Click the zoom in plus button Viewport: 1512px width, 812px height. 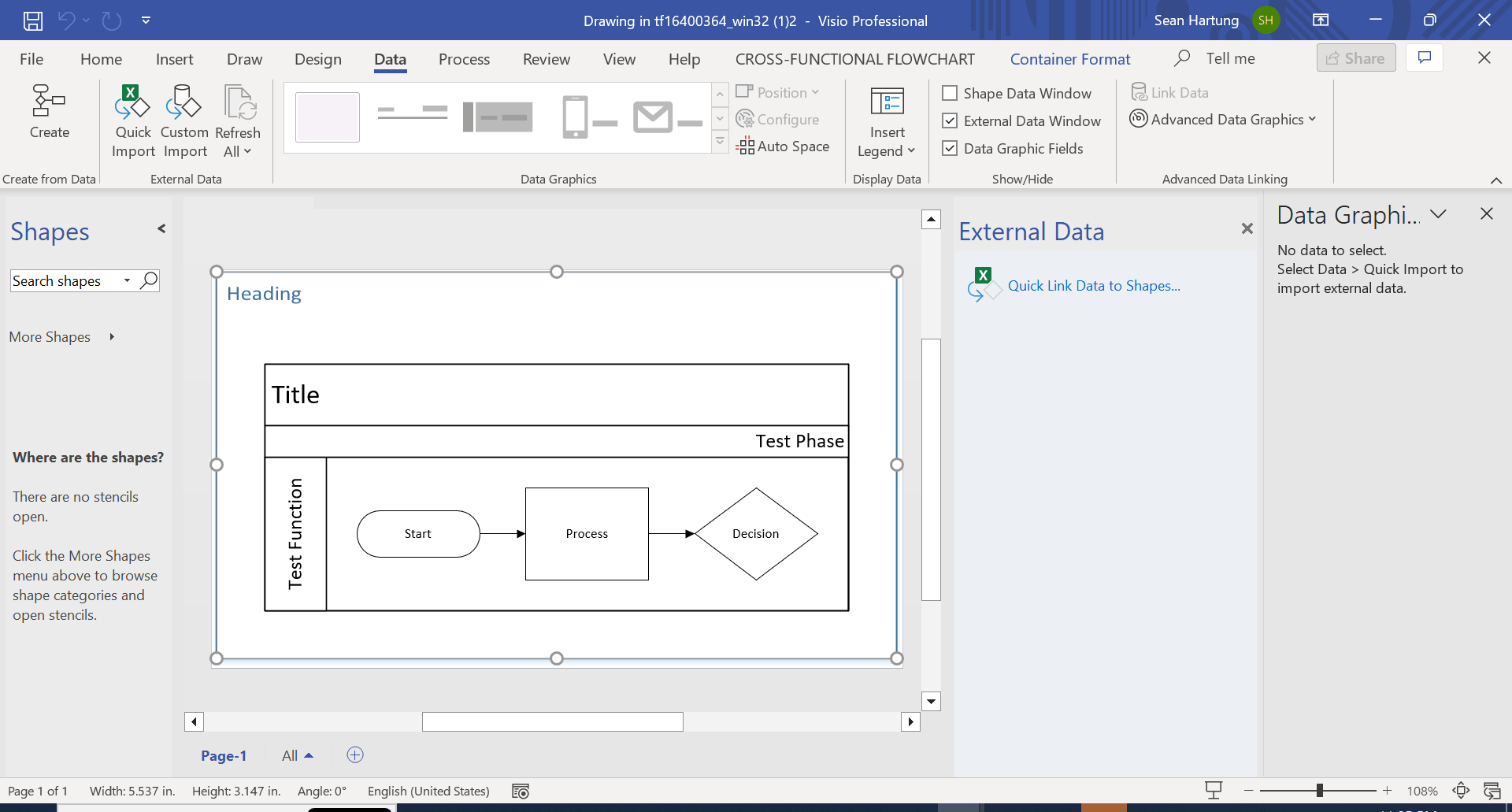tap(1387, 790)
